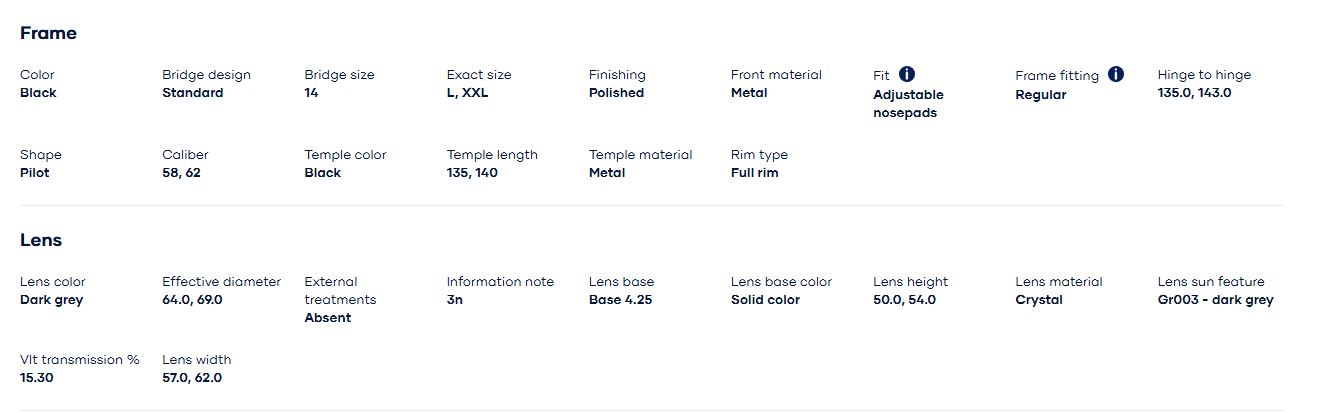Click the Solid color lens base color
Screen dimensions: 1318x413
click(765, 300)
